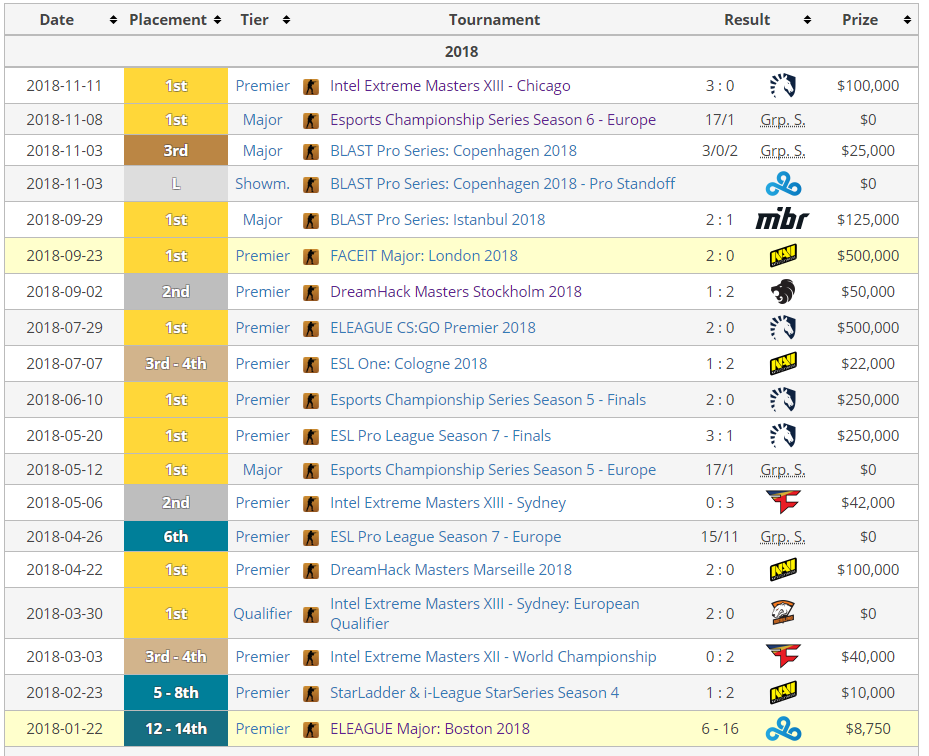This screenshot has height=756, width=929.
Task: Open ELEAGUE CS:GO Premier 2018 link
Action: [x=433, y=328]
